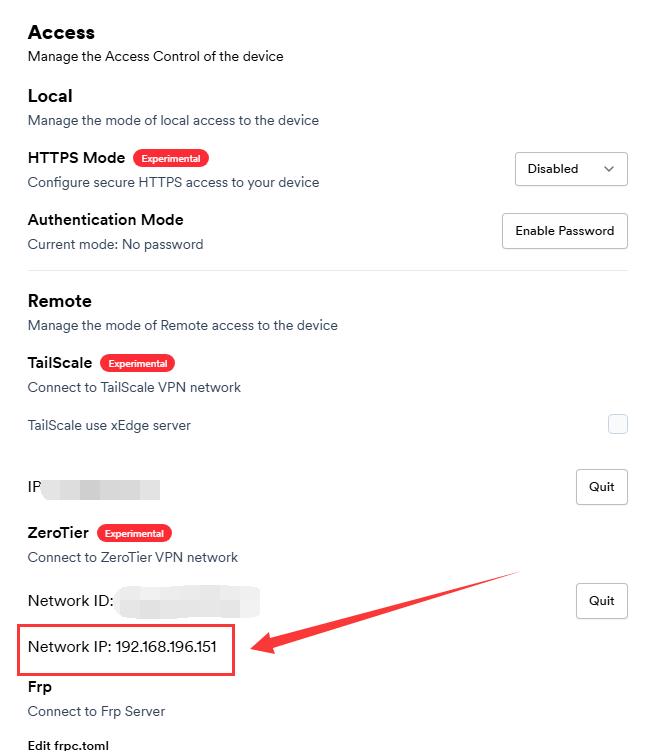The height and width of the screenshot is (751, 659).
Task: Click the Remote section heading
Action: click(x=59, y=301)
